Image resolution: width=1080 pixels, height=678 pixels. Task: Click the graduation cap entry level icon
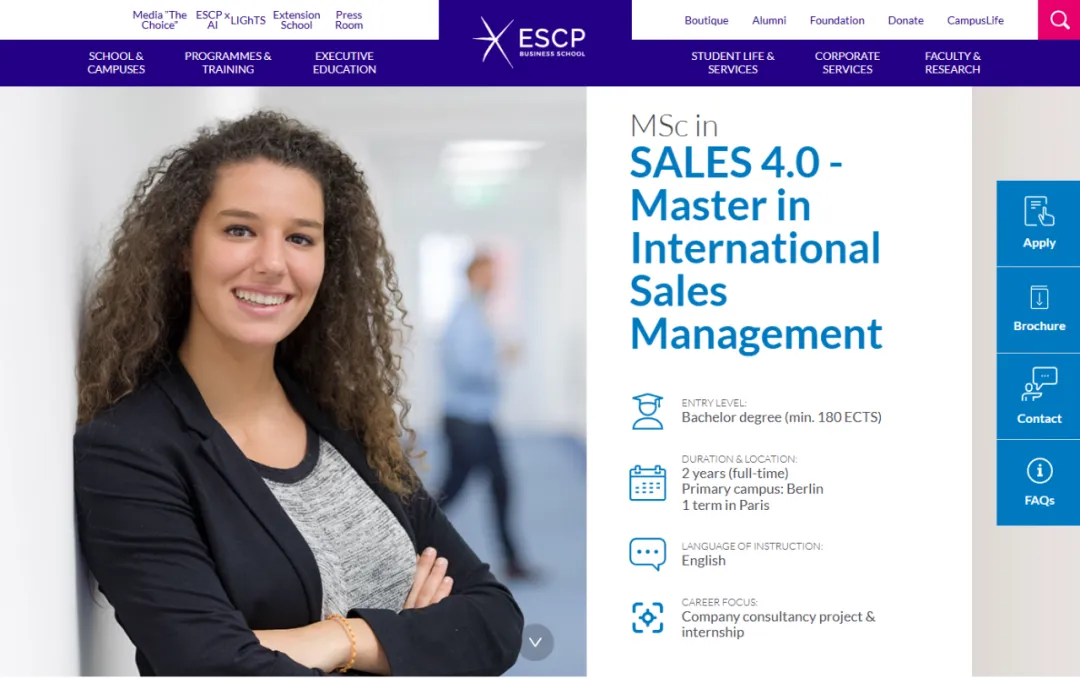pyautogui.click(x=647, y=411)
